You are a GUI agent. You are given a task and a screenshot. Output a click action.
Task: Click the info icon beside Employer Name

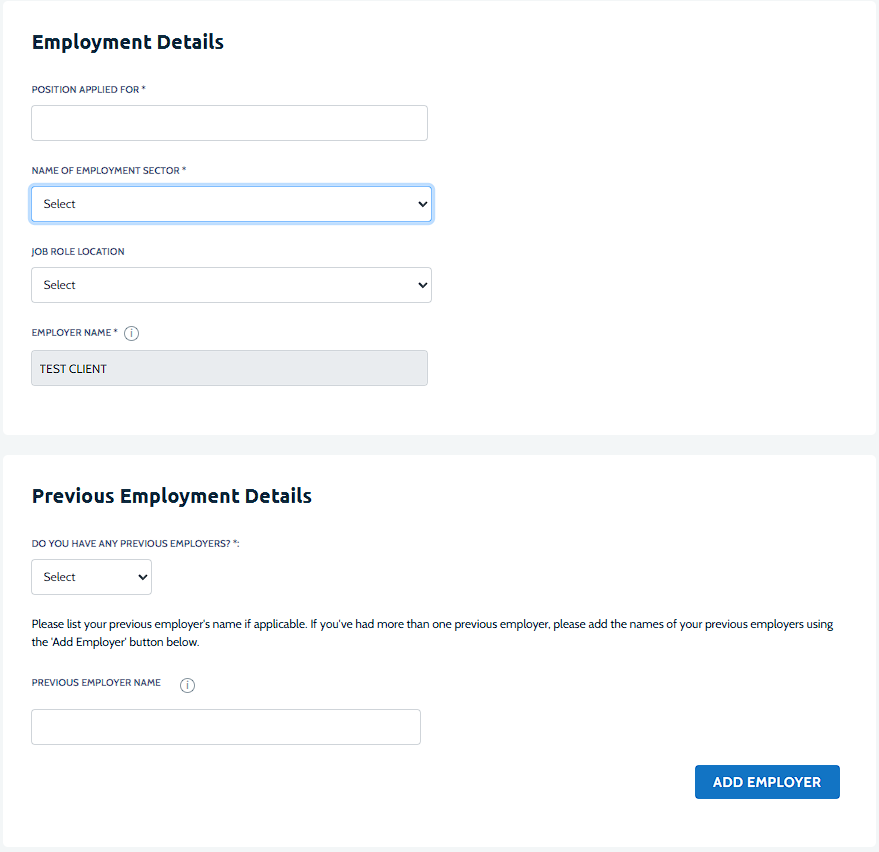(132, 333)
